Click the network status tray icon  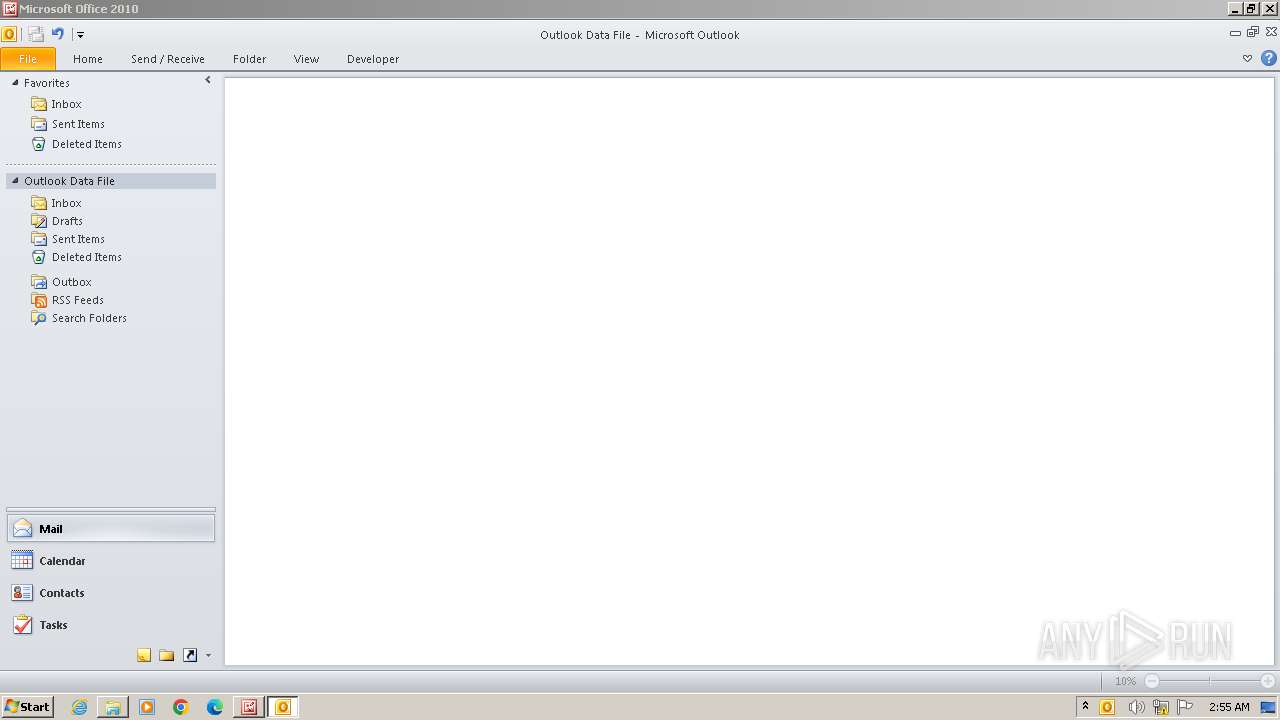tap(1160, 707)
